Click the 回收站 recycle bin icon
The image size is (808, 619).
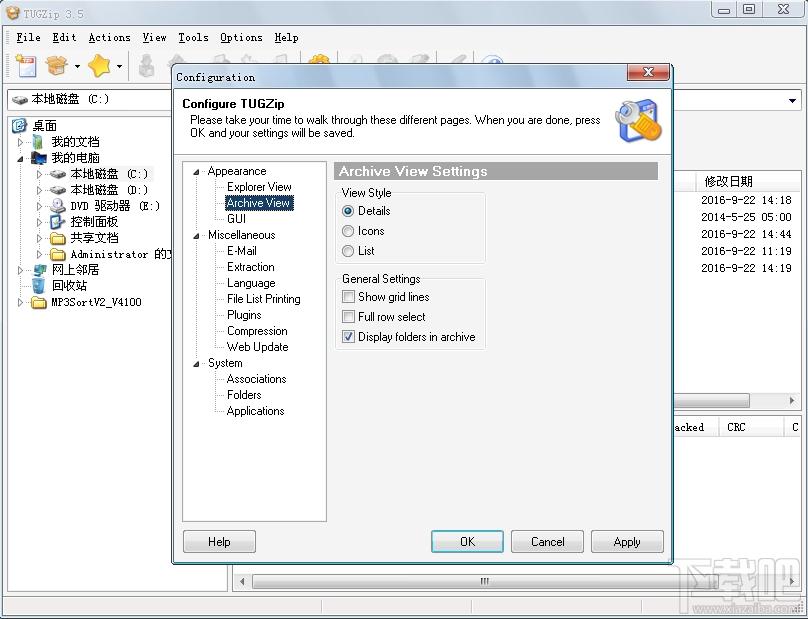pos(39,286)
